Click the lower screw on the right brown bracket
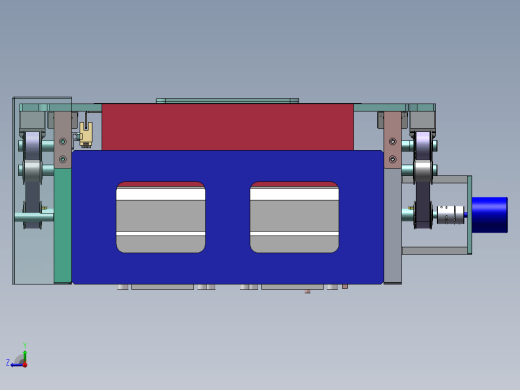The width and height of the screenshot is (520, 390). point(393,159)
